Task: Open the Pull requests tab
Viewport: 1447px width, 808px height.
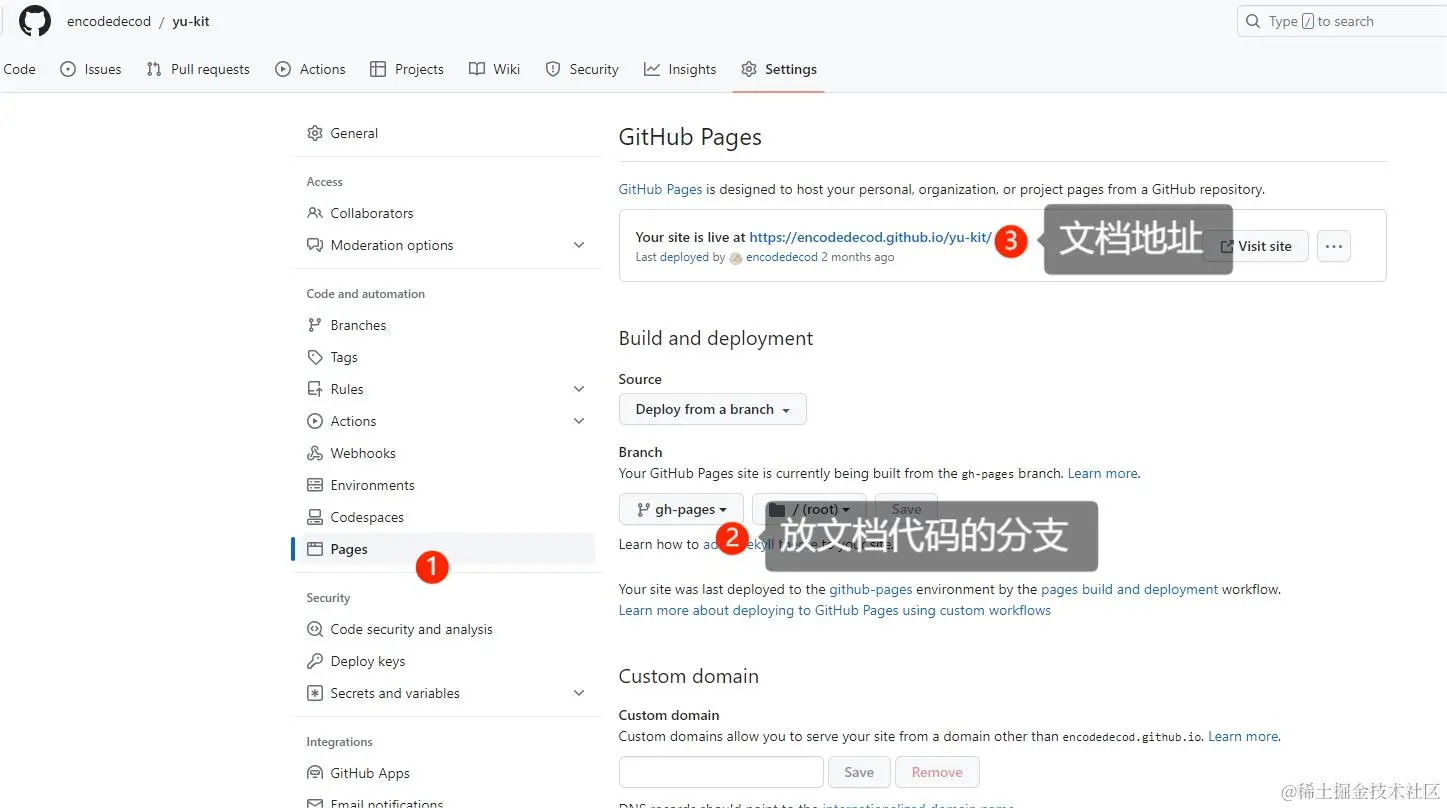Action: [x=198, y=69]
